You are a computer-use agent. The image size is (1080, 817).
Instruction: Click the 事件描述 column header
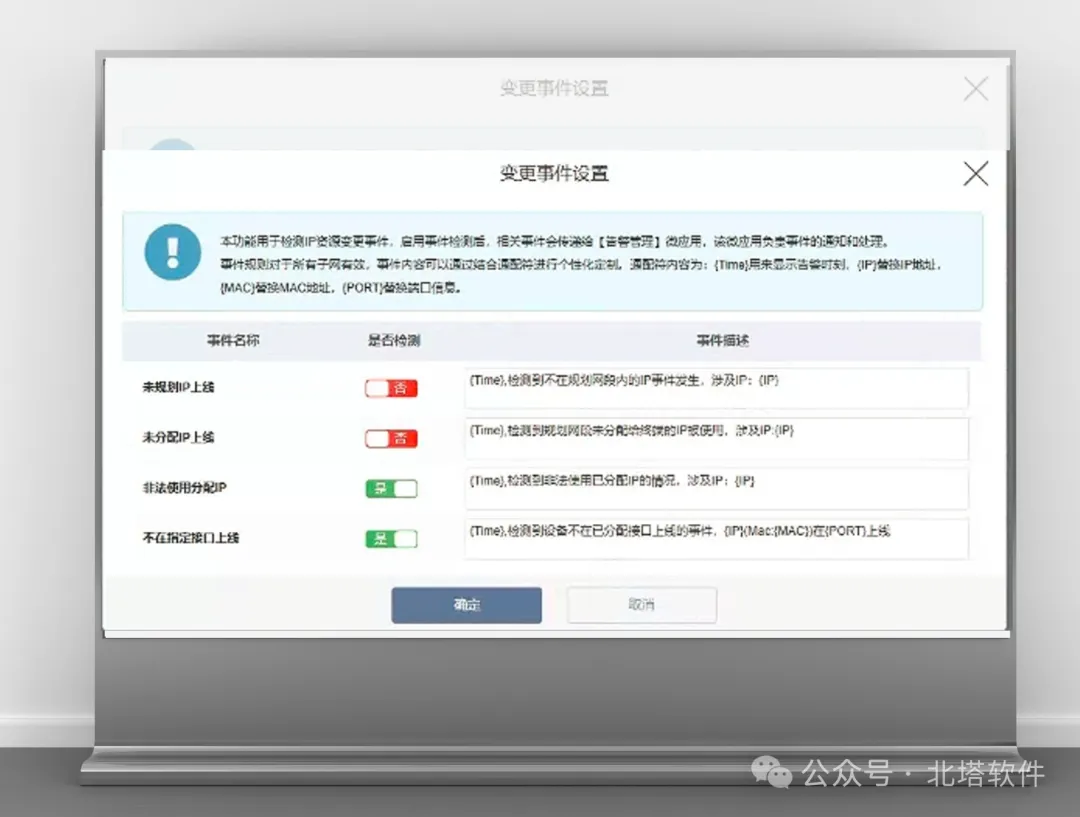pos(722,340)
